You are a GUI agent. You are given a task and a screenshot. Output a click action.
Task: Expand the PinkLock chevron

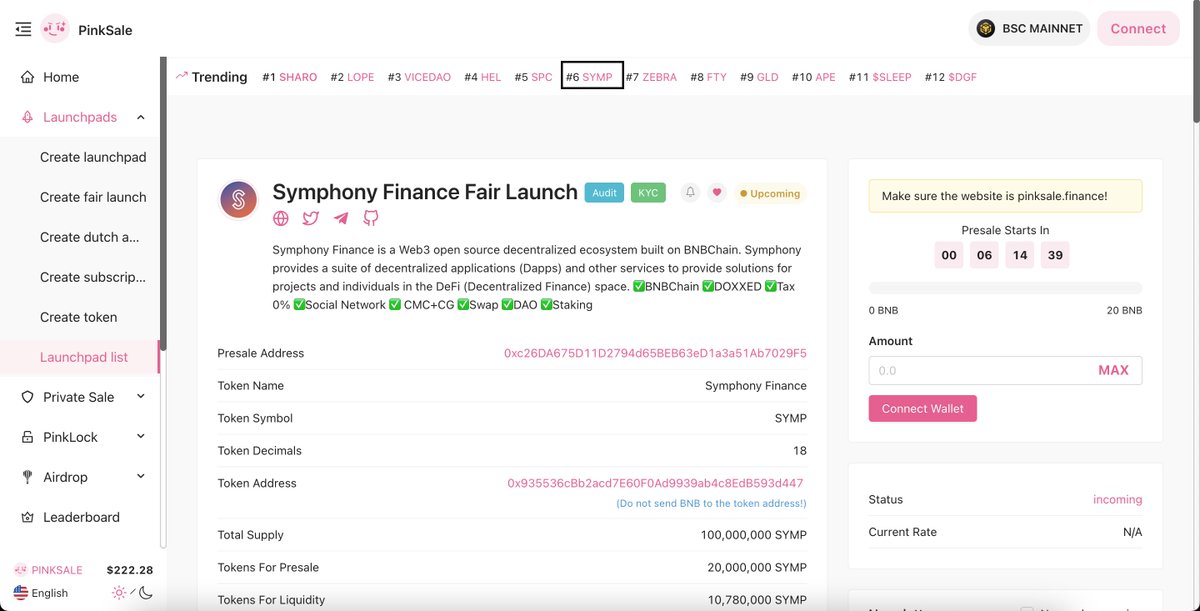(x=140, y=437)
